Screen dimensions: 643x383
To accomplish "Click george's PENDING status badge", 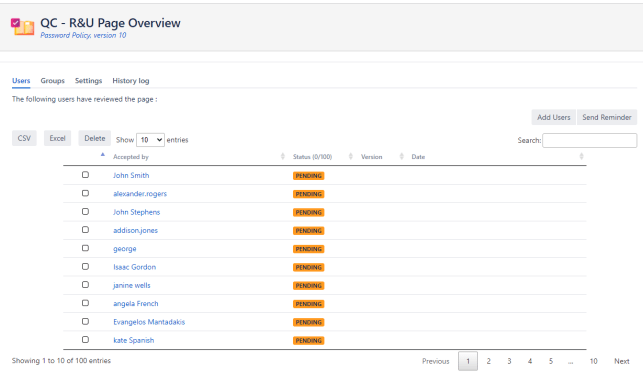I will (308, 249).
